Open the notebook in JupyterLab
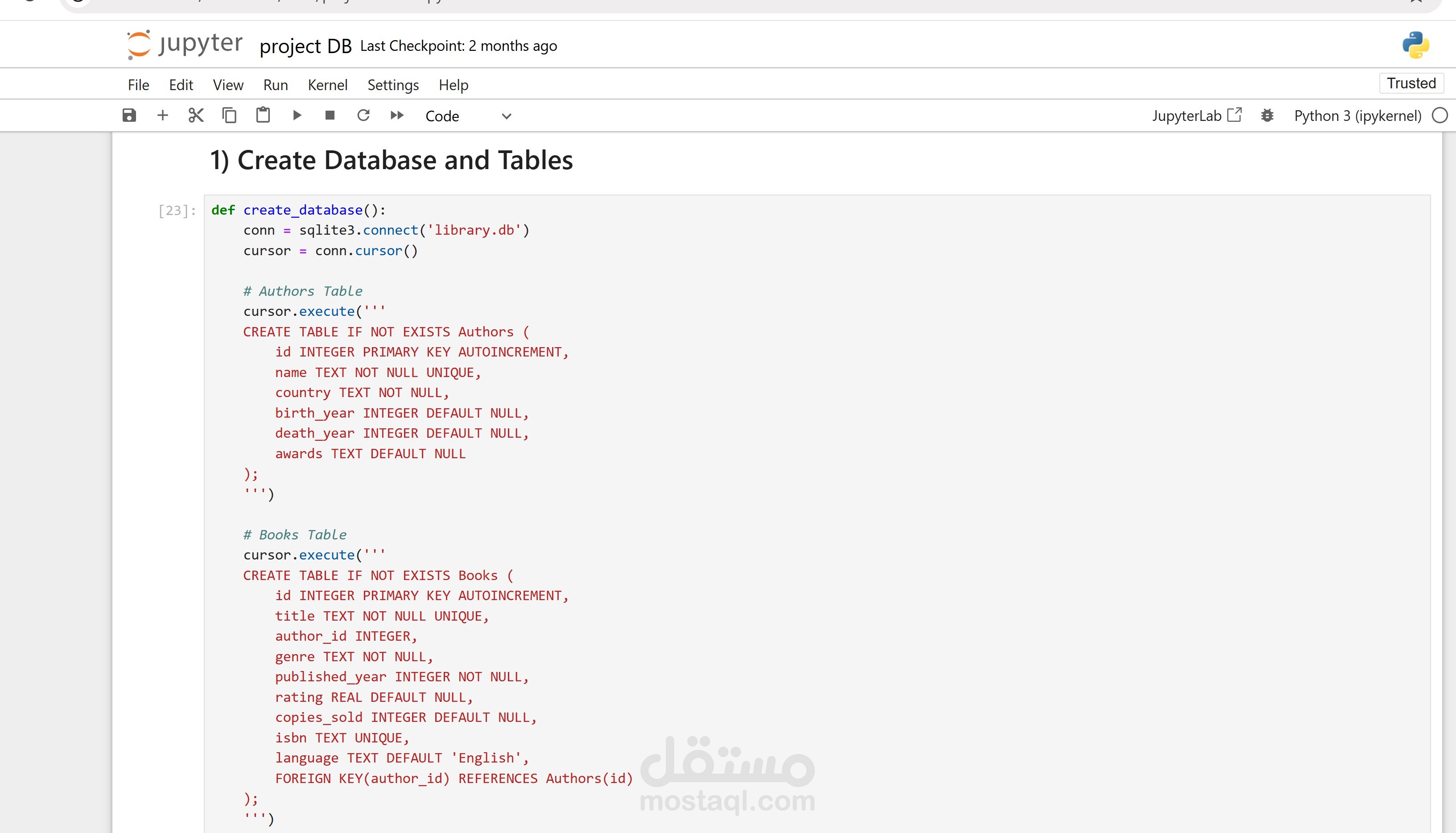1456x833 pixels. coord(1196,116)
